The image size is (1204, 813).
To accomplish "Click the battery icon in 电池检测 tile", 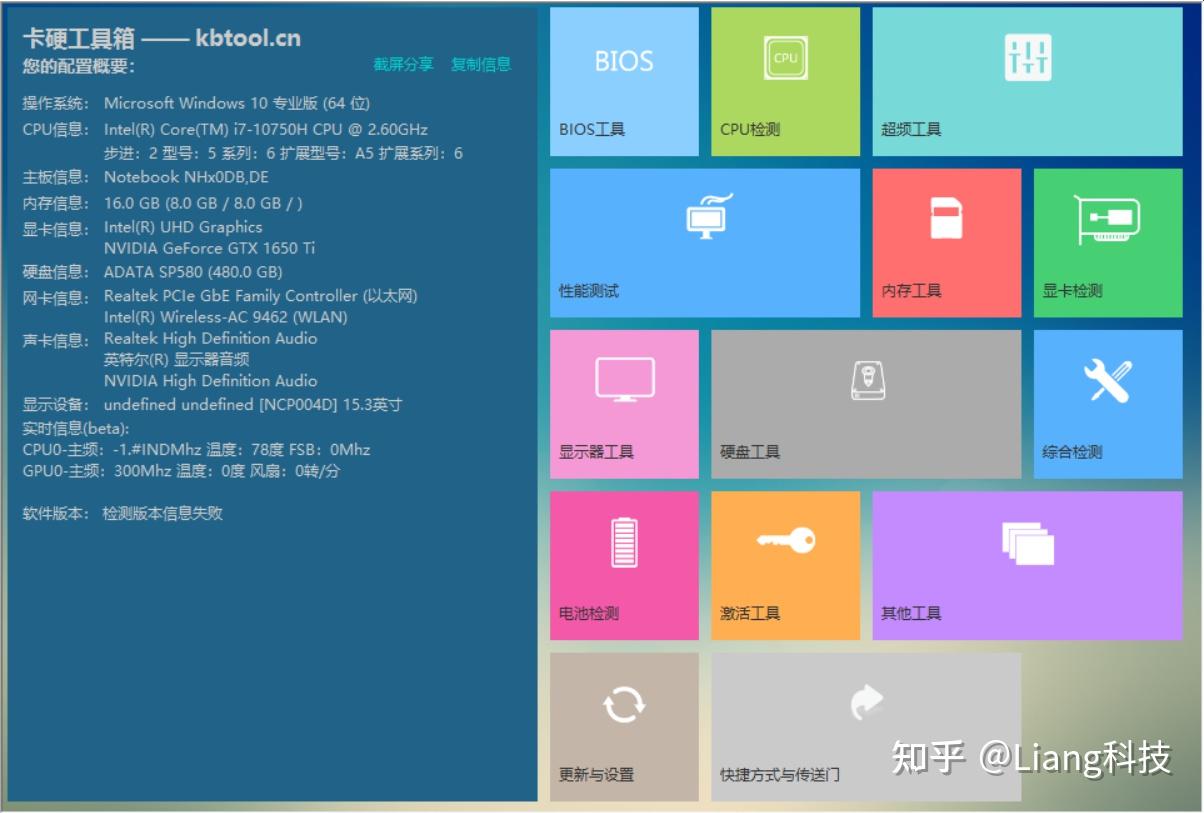I will (x=624, y=541).
